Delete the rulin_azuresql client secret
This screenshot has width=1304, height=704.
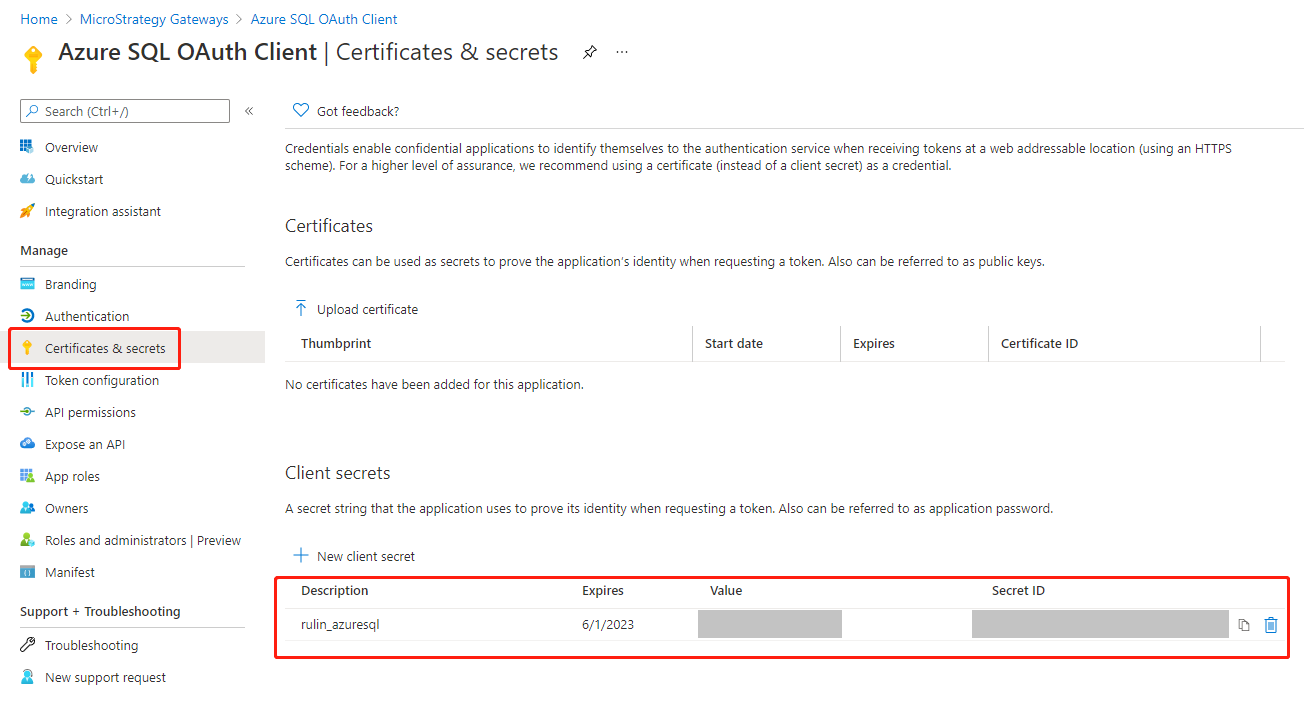pos(1271,625)
